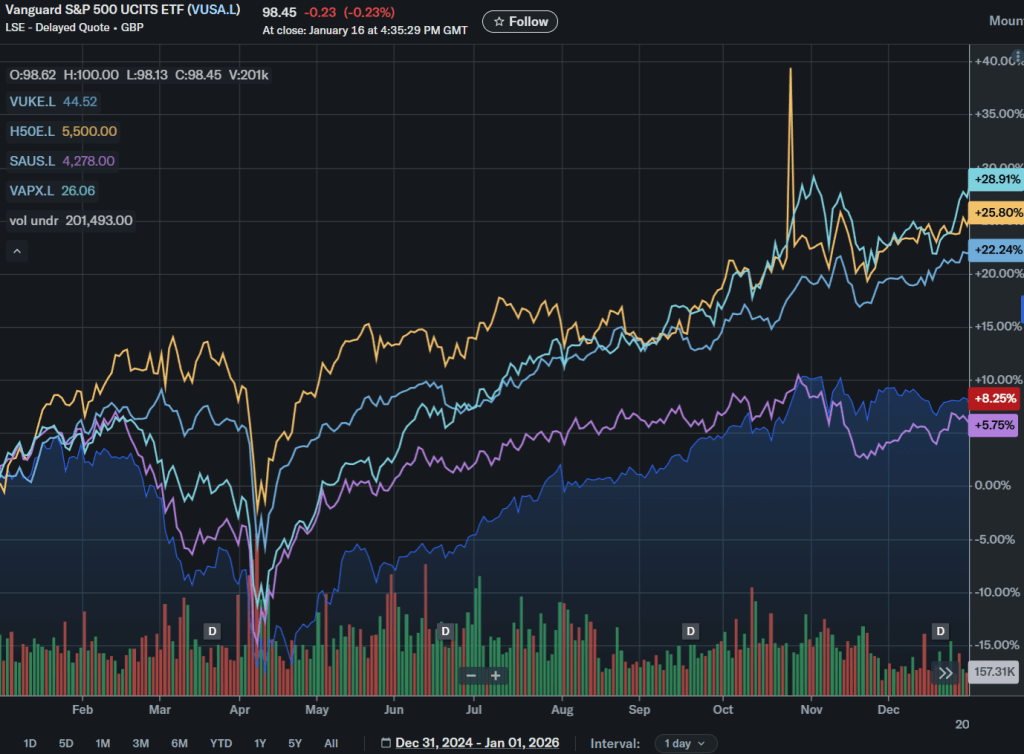Select the 1D time range
Viewport: 1024px width, 754px height.
[30, 743]
